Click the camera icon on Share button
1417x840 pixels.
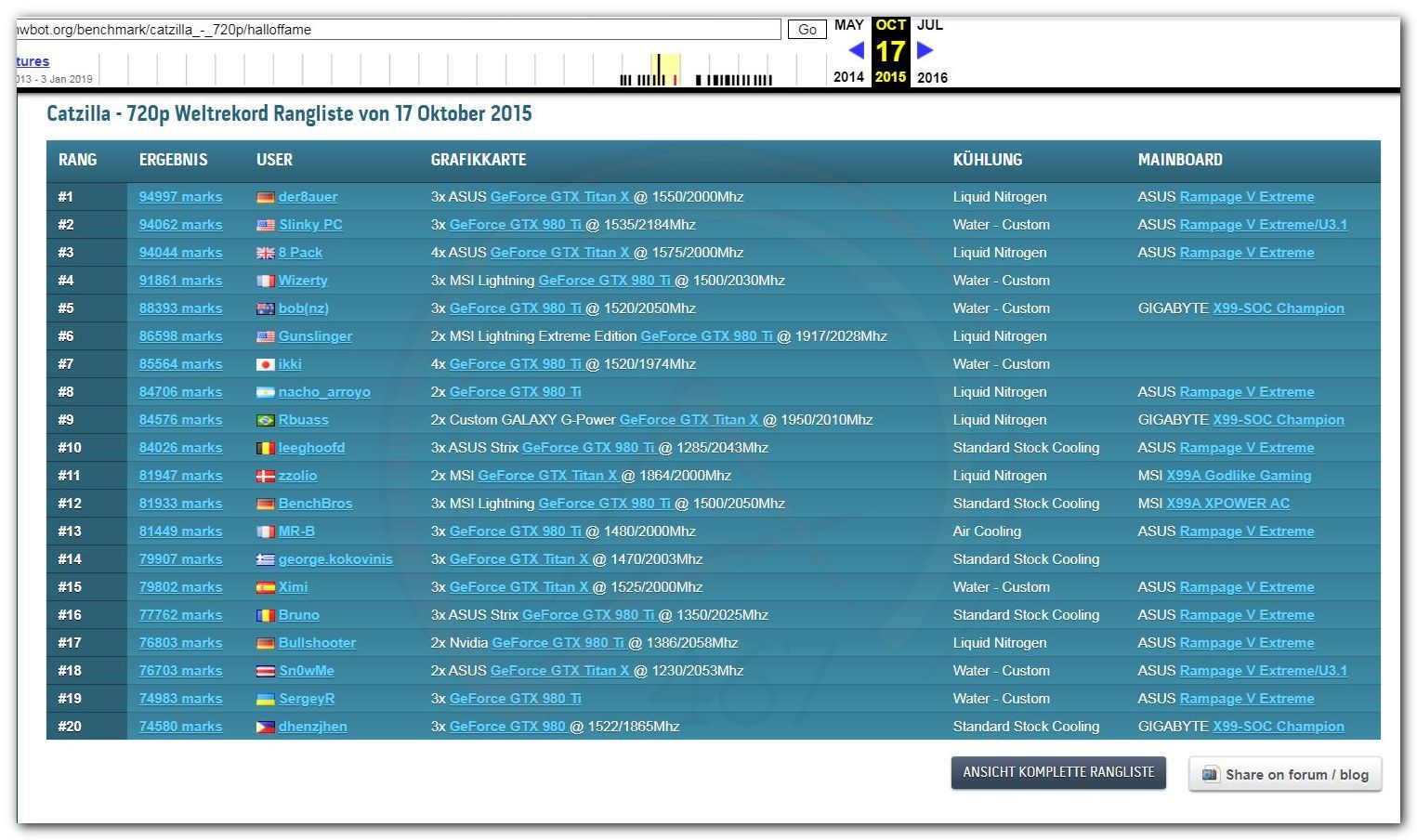[1210, 774]
